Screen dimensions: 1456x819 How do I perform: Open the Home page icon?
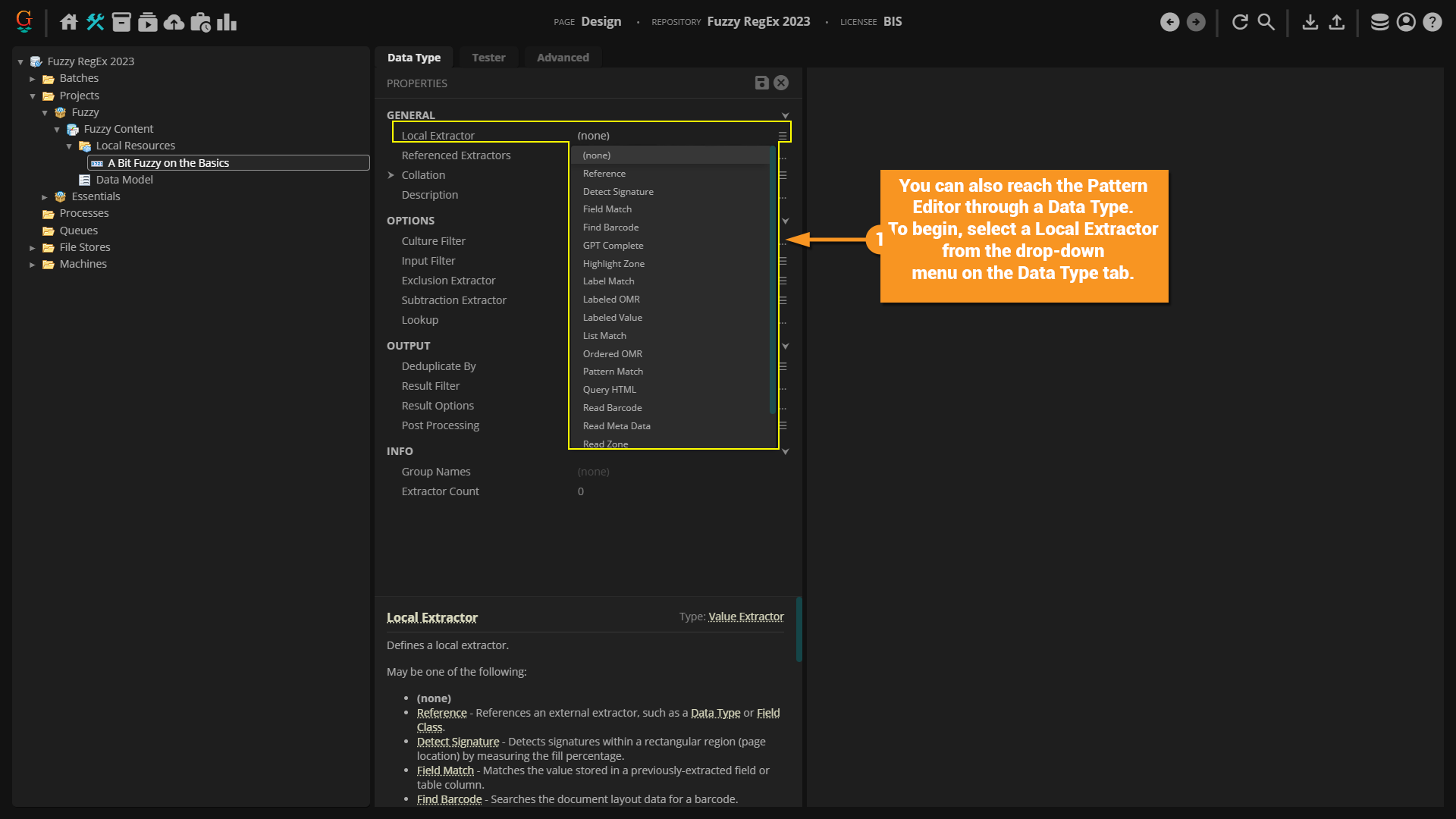coord(69,22)
